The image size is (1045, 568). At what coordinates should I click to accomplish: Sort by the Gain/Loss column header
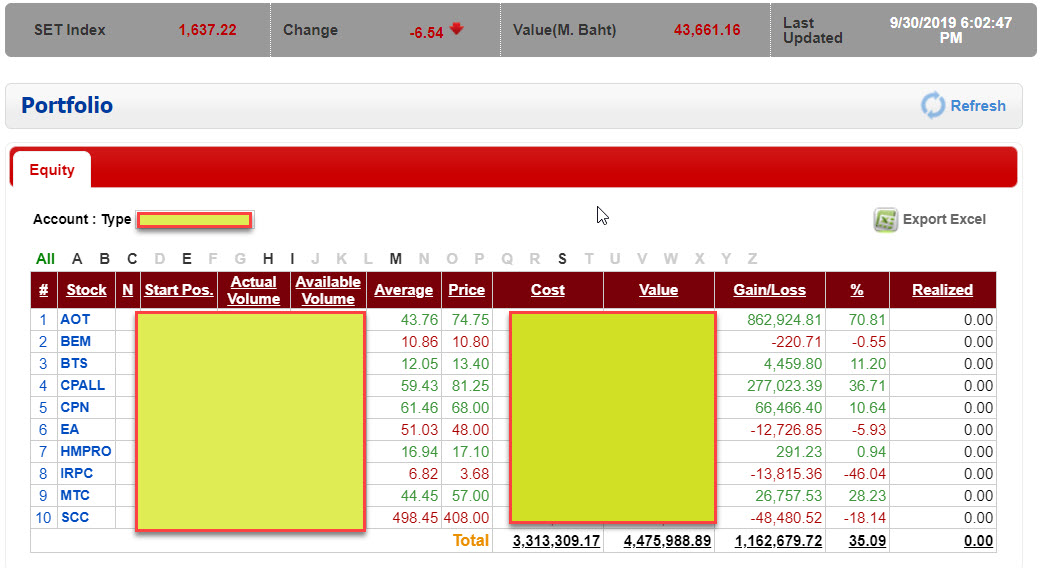(x=770, y=290)
